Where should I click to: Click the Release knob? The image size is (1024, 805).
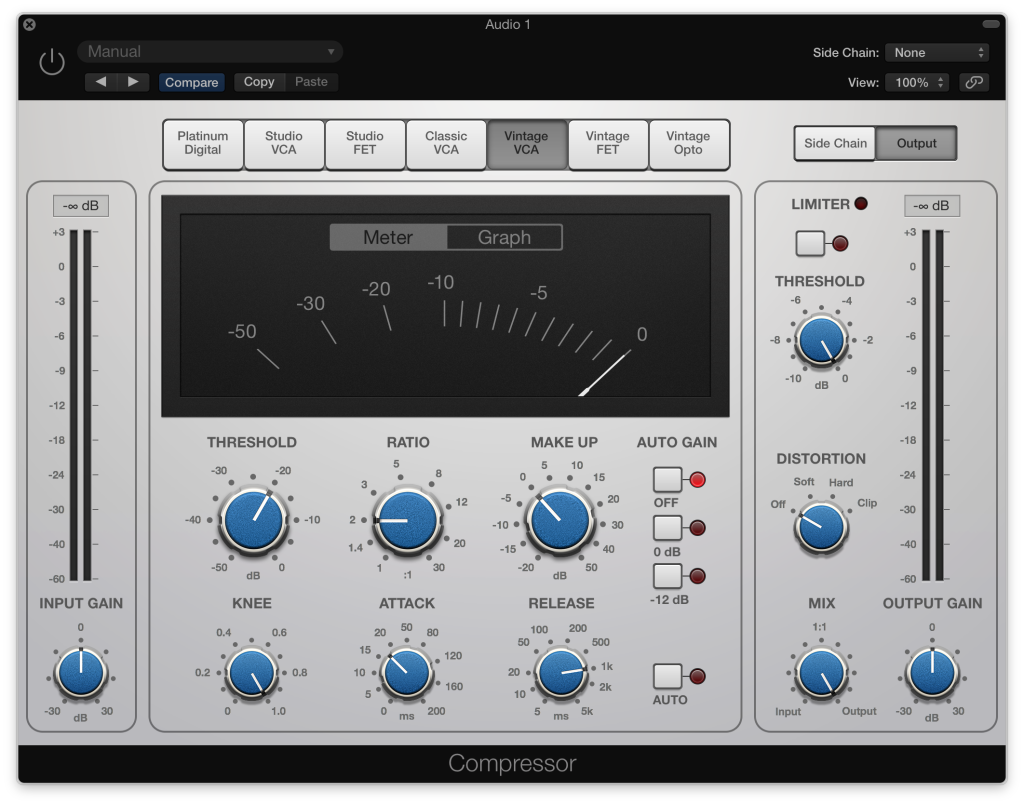click(x=560, y=674)
